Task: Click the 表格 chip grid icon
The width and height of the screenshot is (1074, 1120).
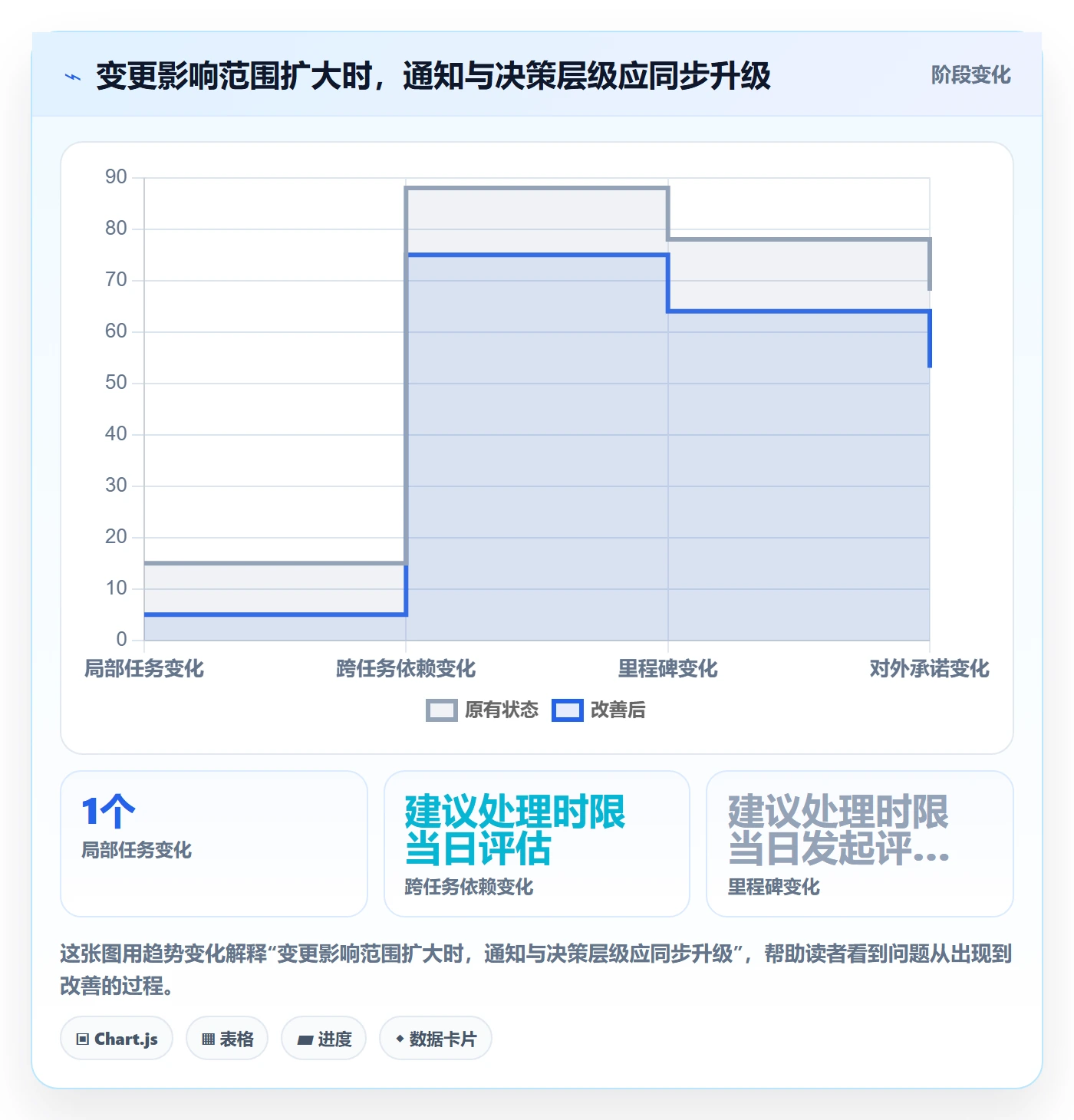Action: (208, 1039)
